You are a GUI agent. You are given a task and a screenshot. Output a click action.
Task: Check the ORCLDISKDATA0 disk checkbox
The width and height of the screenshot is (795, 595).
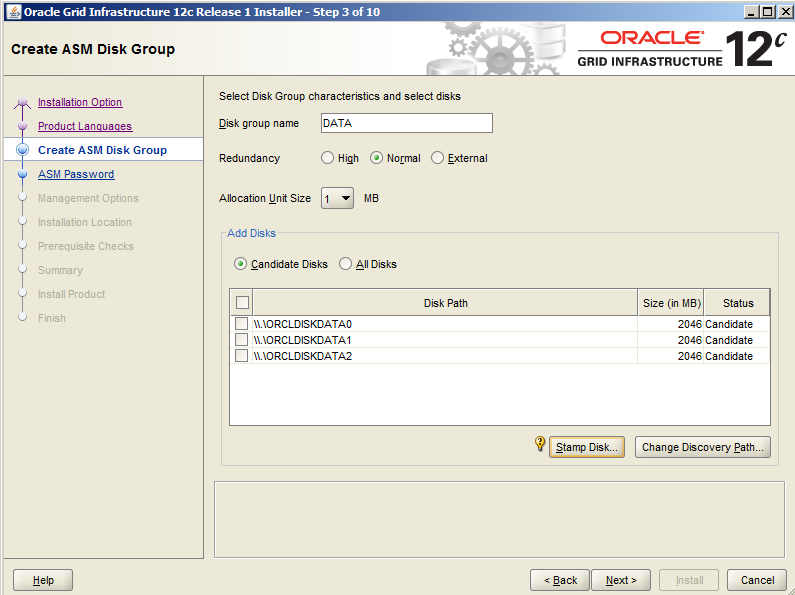(x=241, y=324)
